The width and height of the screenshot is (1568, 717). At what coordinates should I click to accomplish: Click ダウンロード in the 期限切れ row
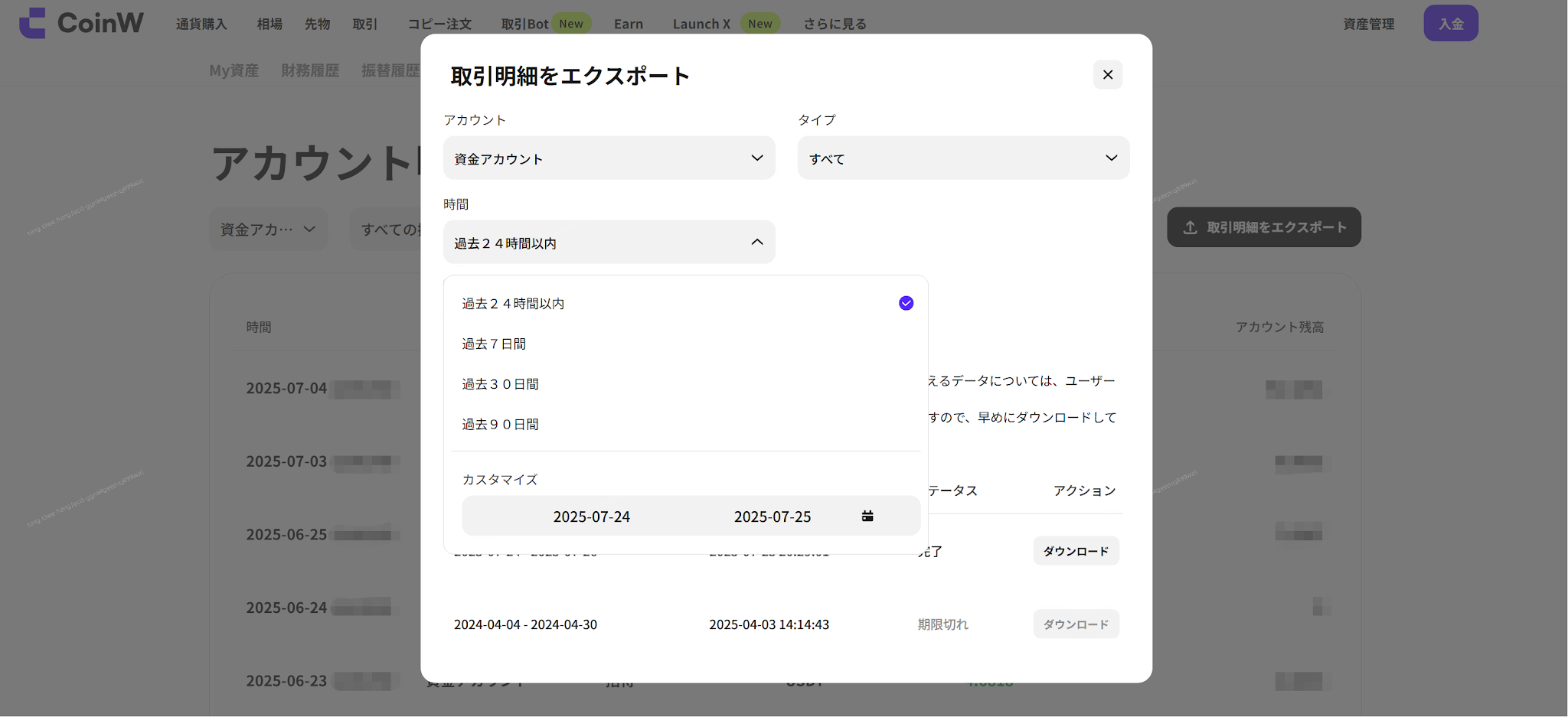pyautogui.click(x=1076, y=624)
